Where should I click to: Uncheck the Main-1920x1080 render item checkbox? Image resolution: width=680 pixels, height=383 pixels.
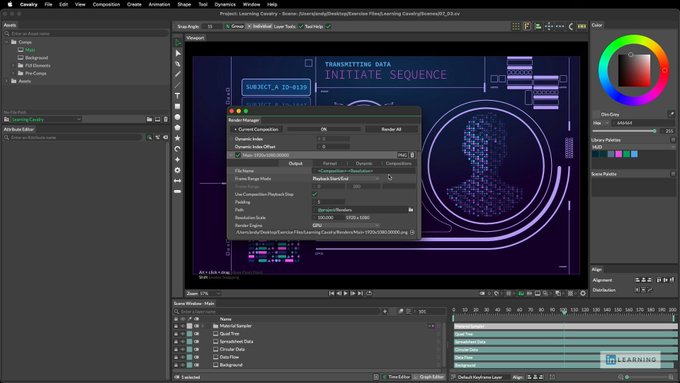(238, 155)
